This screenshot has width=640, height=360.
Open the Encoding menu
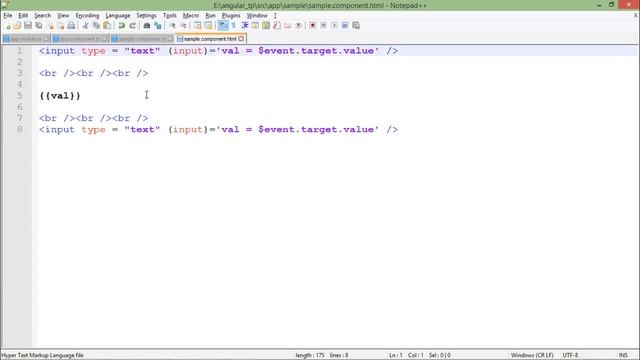tap(87, 16)
